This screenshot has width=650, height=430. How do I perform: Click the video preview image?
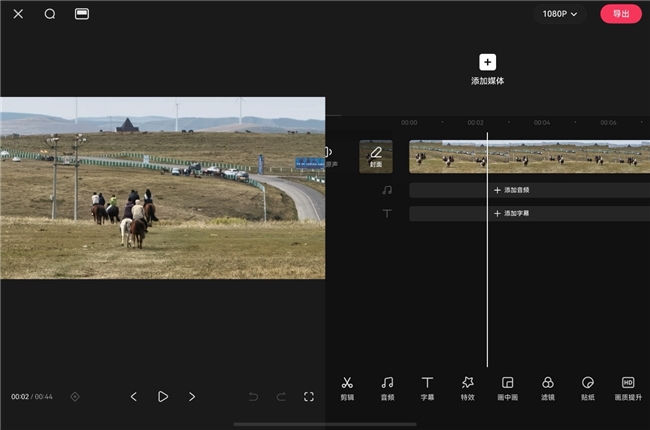[162, 188]
